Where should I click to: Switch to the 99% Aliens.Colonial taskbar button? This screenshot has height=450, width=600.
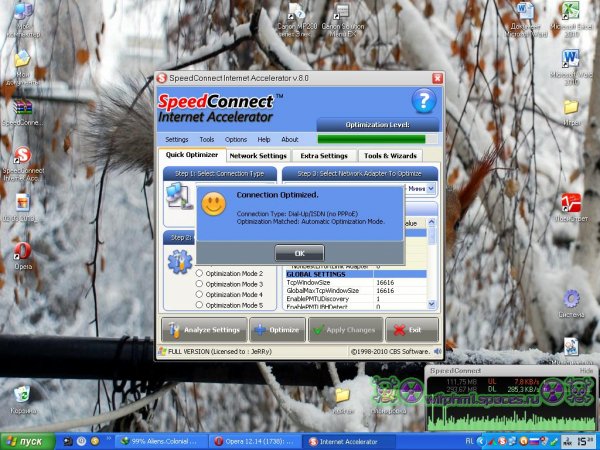pyautogui.click(x=160, y=442)
